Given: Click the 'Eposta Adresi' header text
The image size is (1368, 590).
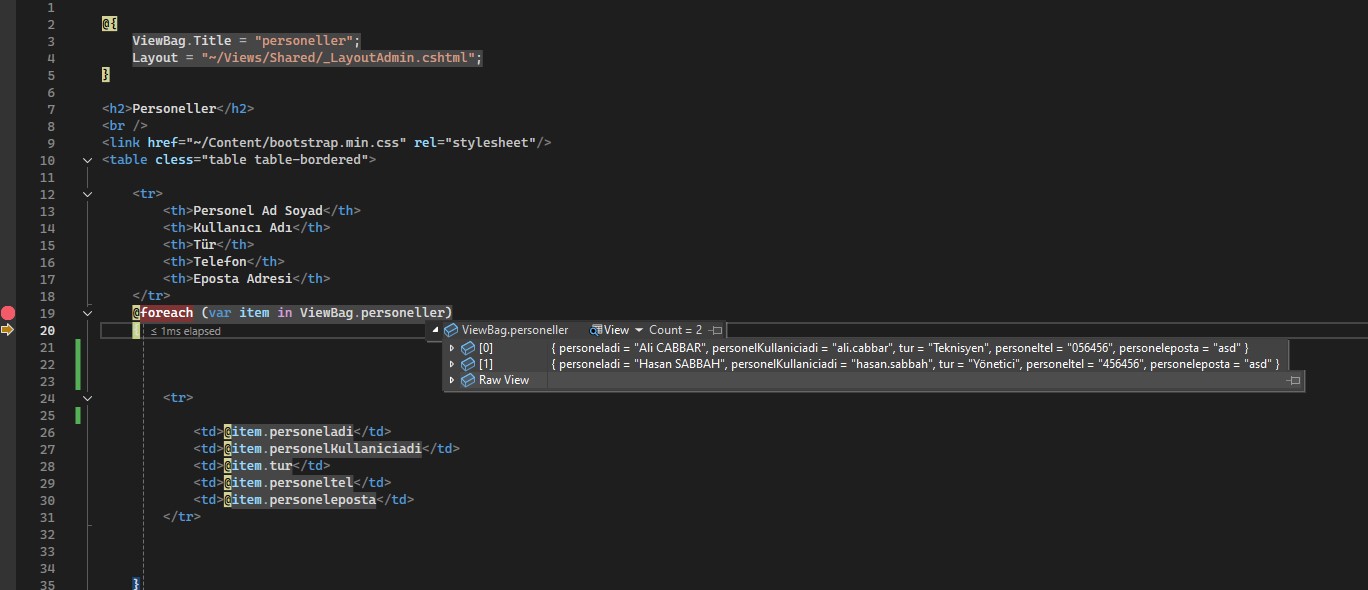Looking at the screenshot, I should click(x=243, y=279).
